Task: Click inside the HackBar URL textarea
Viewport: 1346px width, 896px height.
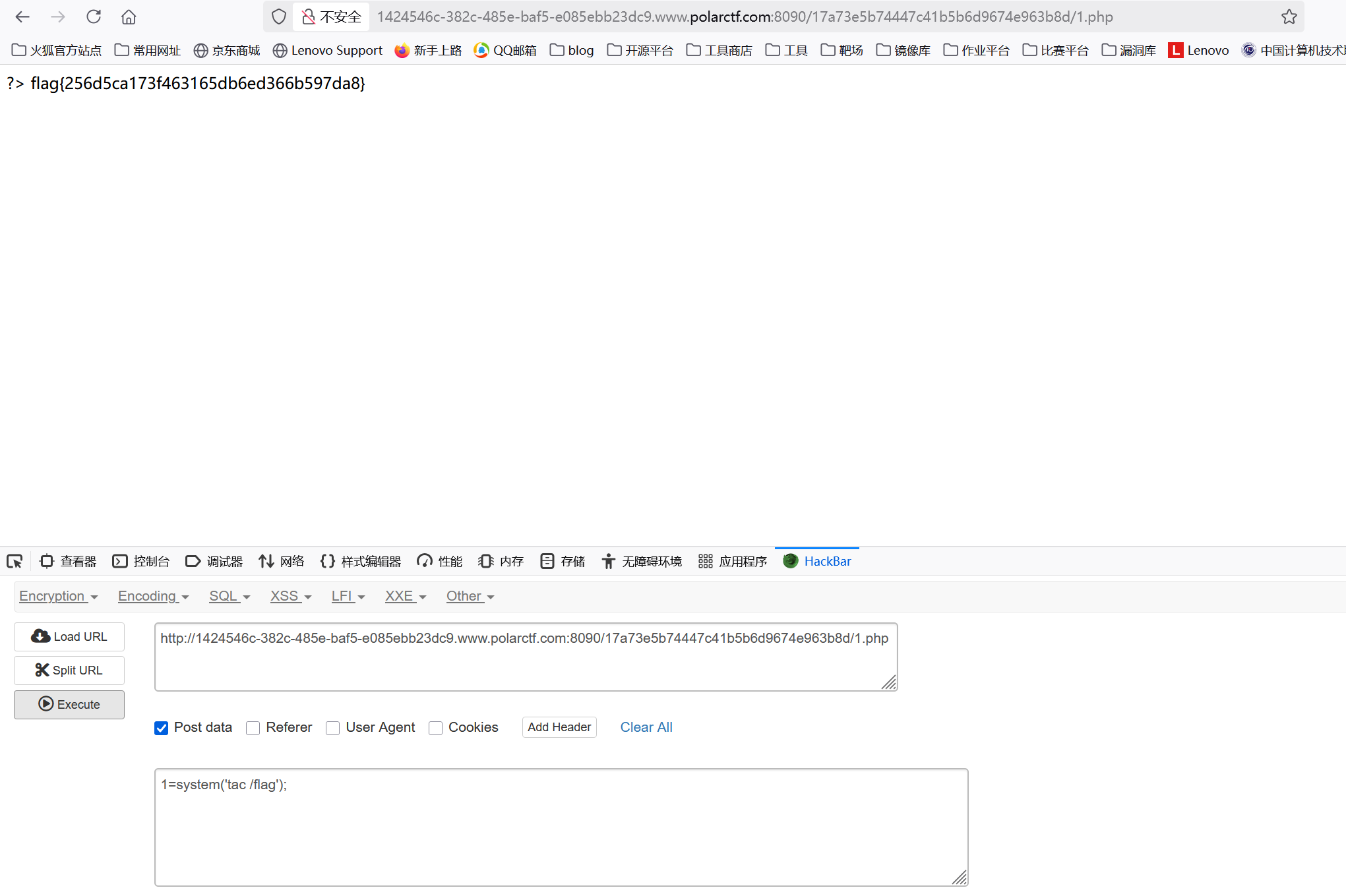Action: tap(526, 657)
